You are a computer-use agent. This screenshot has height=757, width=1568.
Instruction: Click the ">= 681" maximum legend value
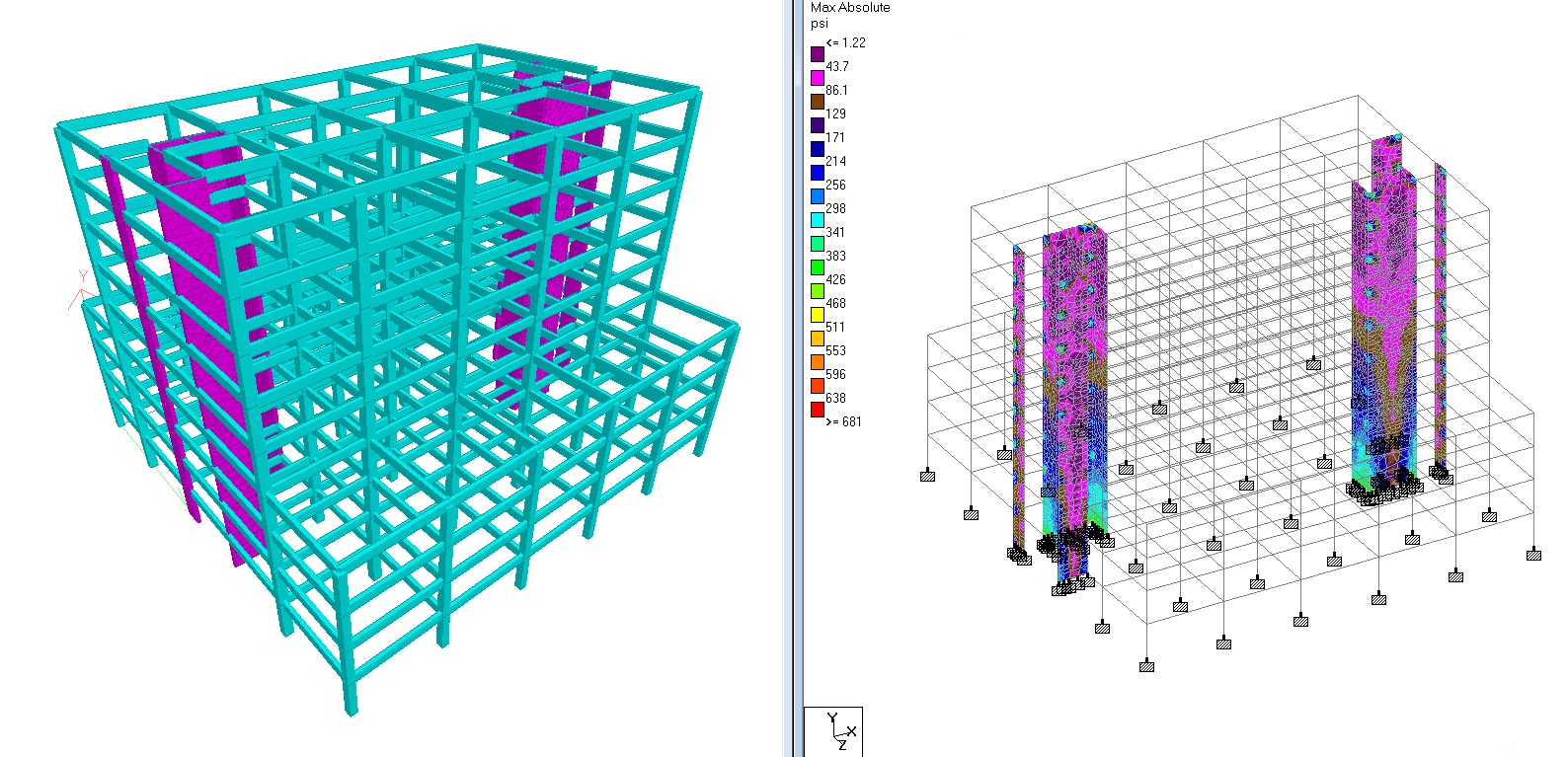[x=843, y=421]
